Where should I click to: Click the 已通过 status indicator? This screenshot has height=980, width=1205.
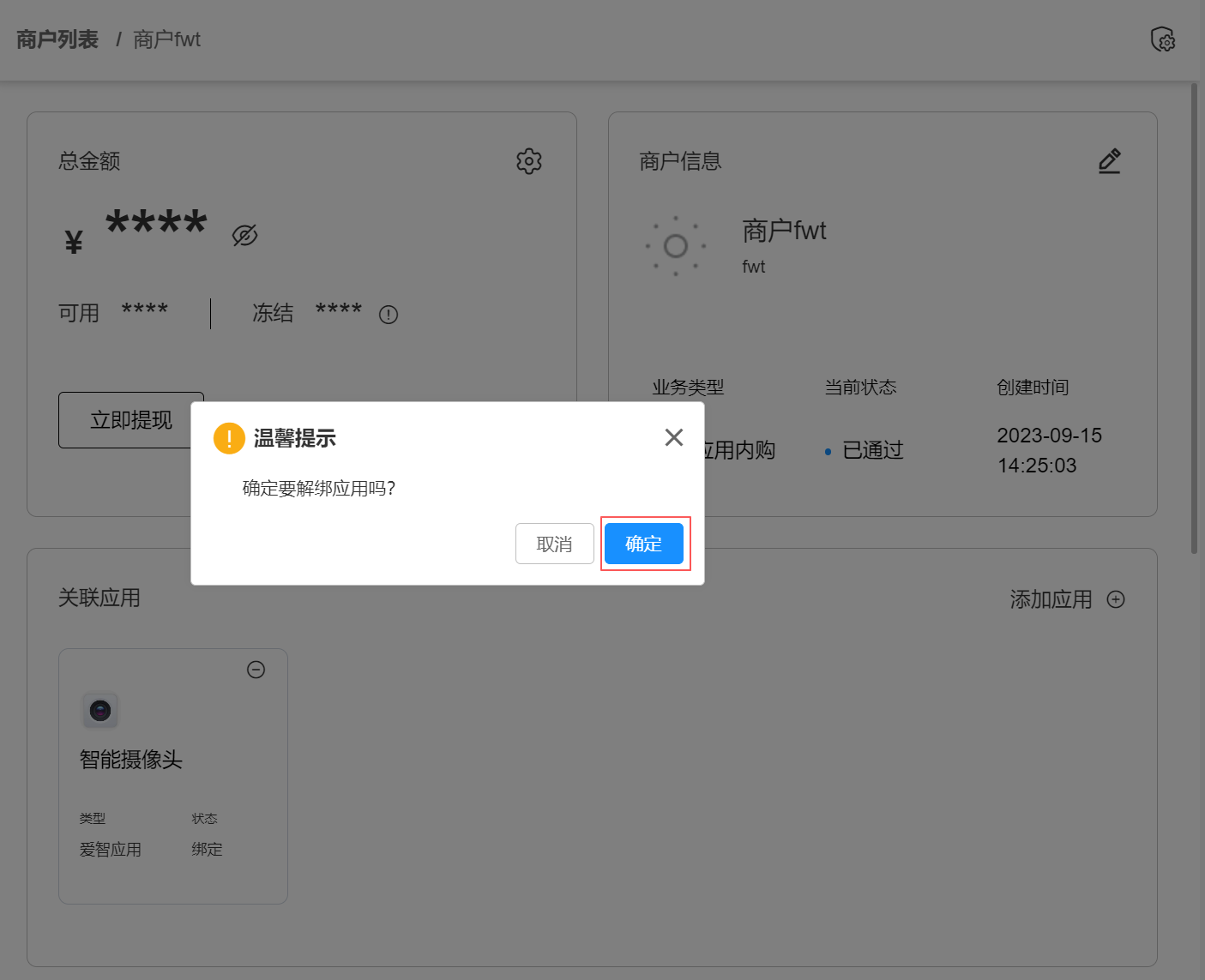point(872,450)
